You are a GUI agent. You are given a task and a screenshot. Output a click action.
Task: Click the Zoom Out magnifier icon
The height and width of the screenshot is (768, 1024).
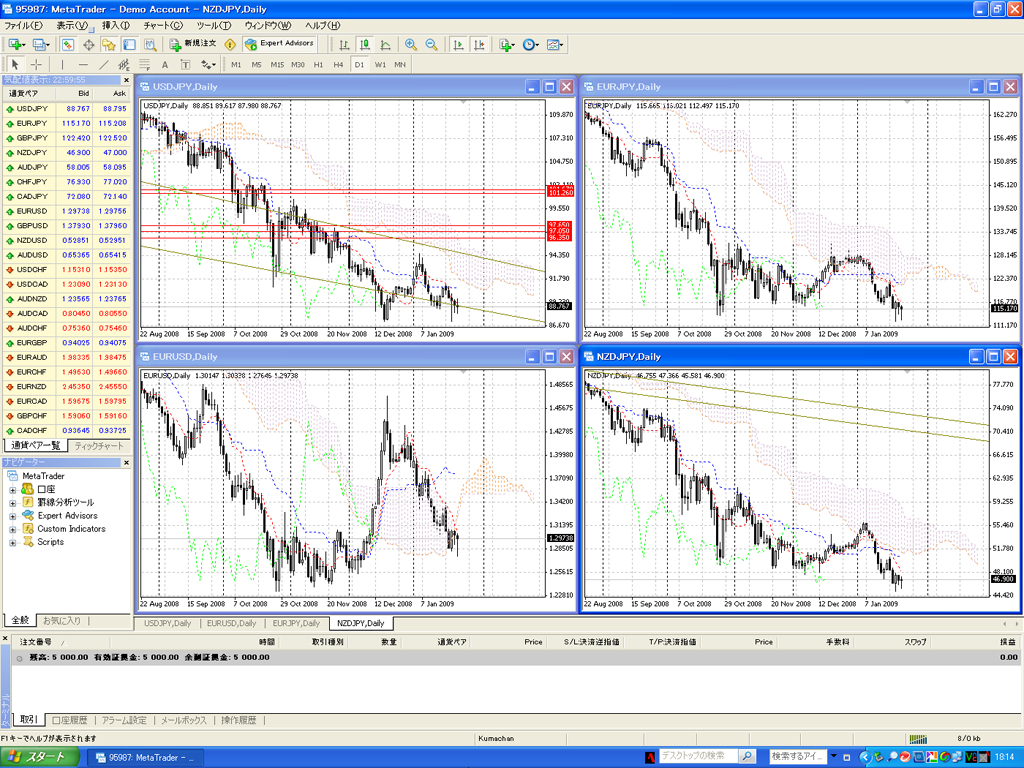(432, 44)
